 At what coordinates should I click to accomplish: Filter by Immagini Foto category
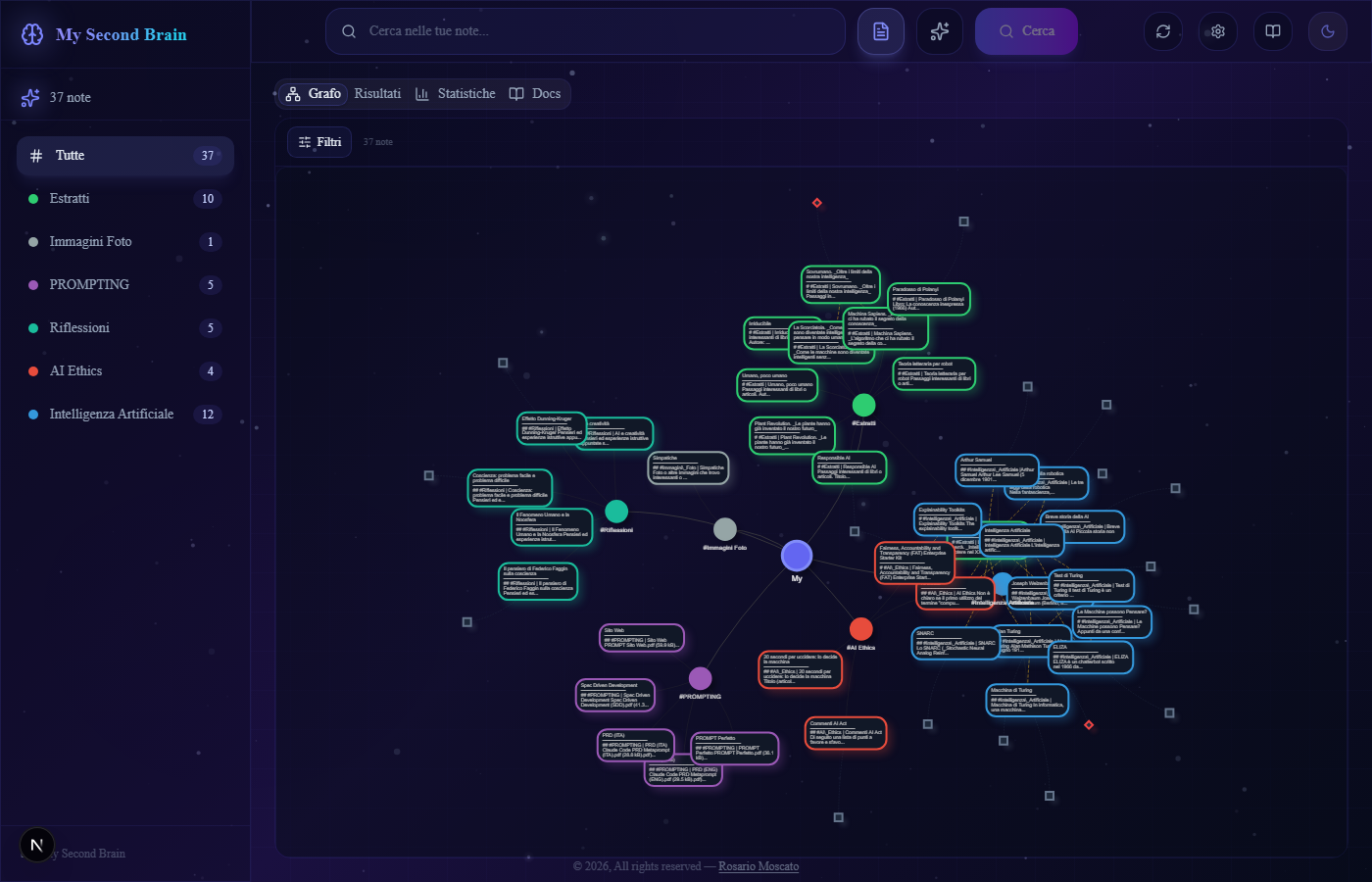point(125,242)
